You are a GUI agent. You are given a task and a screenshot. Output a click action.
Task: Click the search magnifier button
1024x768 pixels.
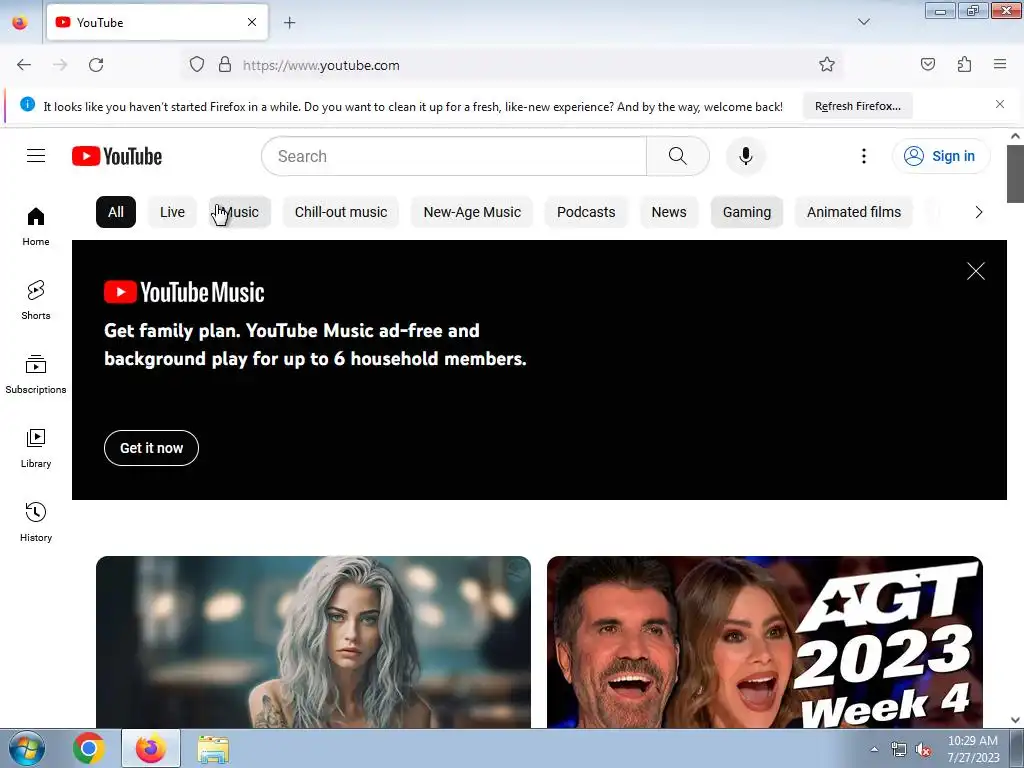tap(678, 156)
